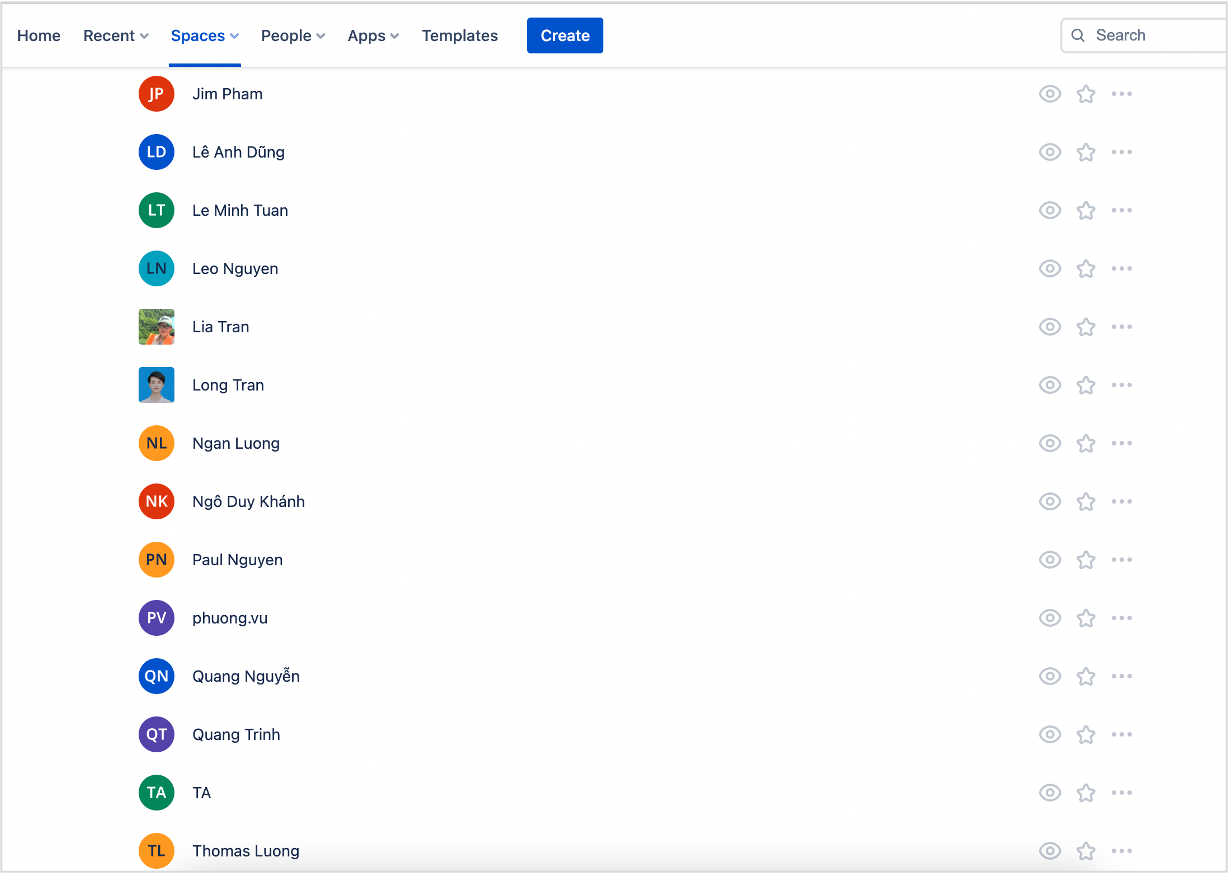Click the PV avatar for phuong.vu
Screen dimensions: 1228x874
tap(156, 618)
